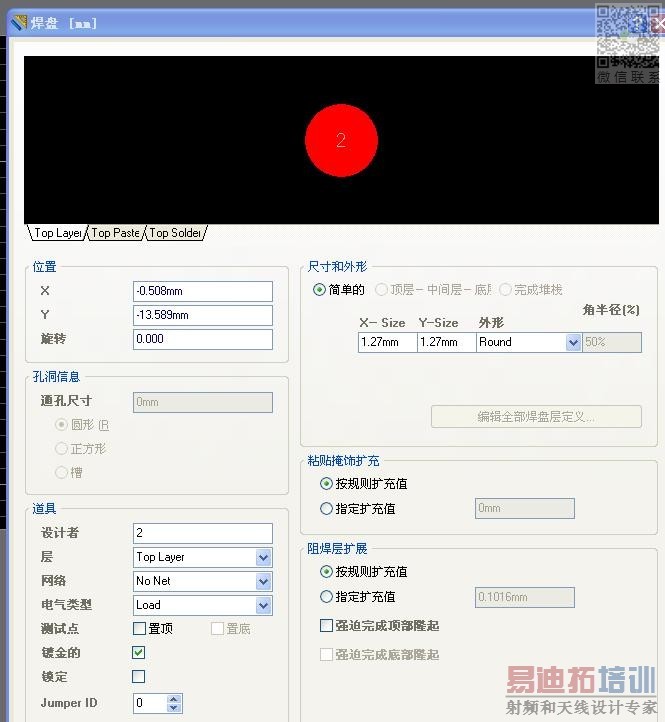Select 阻焊层扩展 指定扩充值 radio
The height and width of the screenshot is (722, 665).
(326, 597)
